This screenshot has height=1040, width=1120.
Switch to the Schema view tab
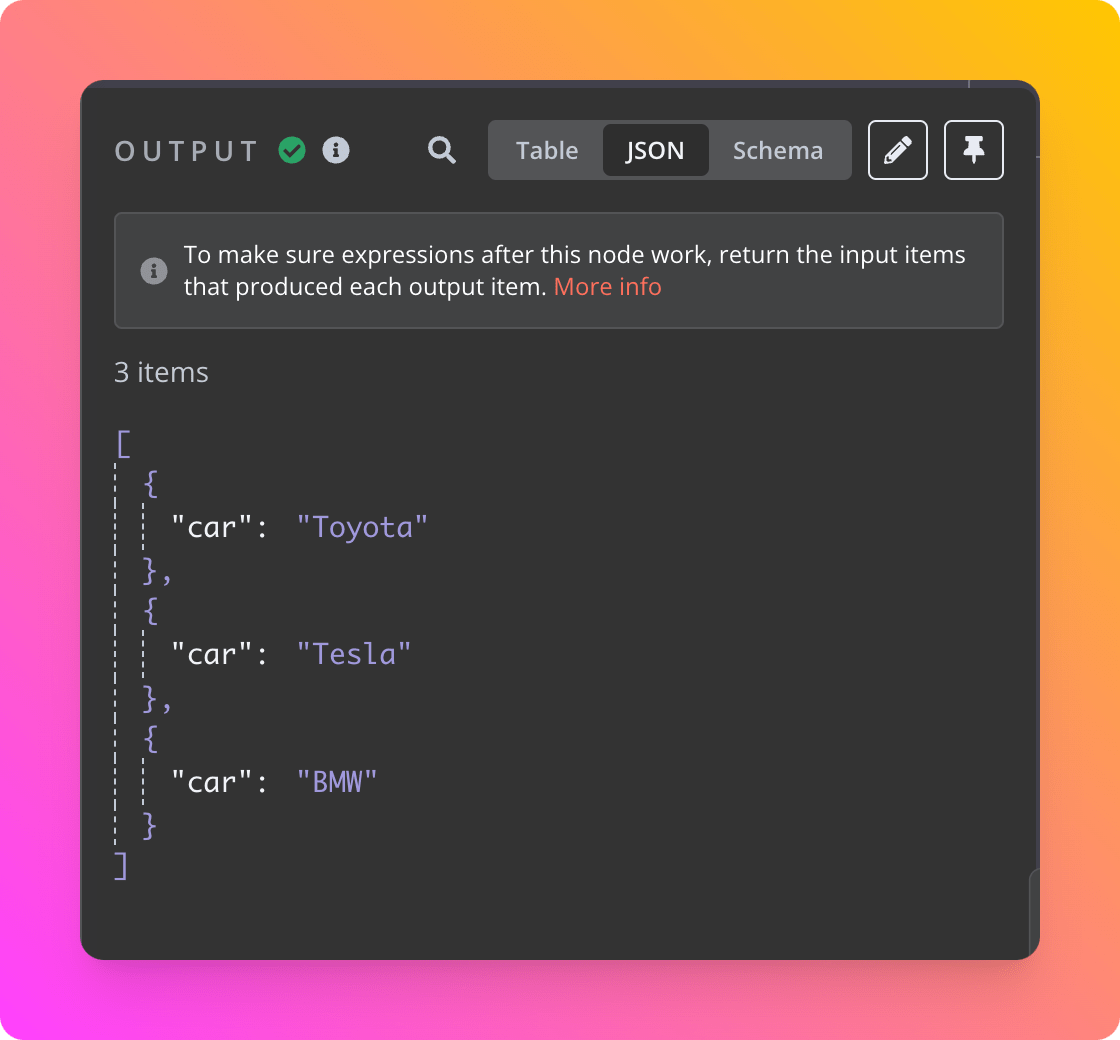coord(778,150)
